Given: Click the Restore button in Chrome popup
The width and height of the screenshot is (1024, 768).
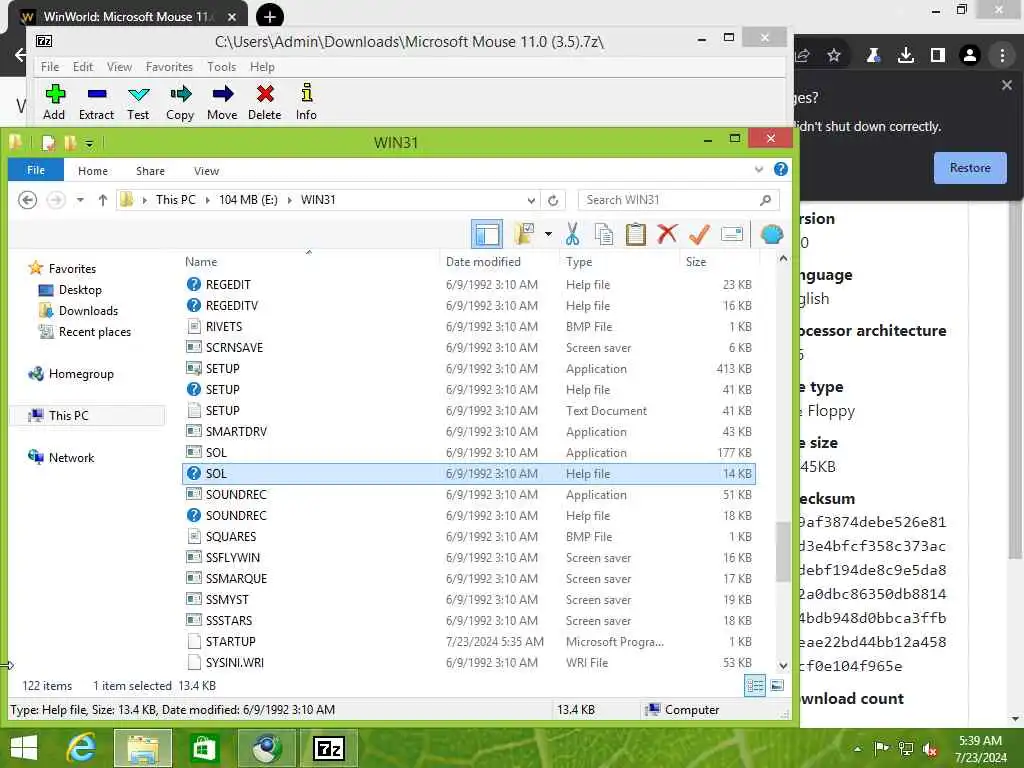Looking at the screenshot, I should 970,168.
